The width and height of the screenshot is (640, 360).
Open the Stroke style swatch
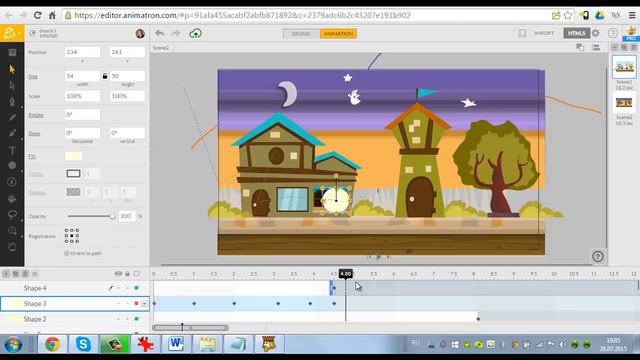(73, 173)
